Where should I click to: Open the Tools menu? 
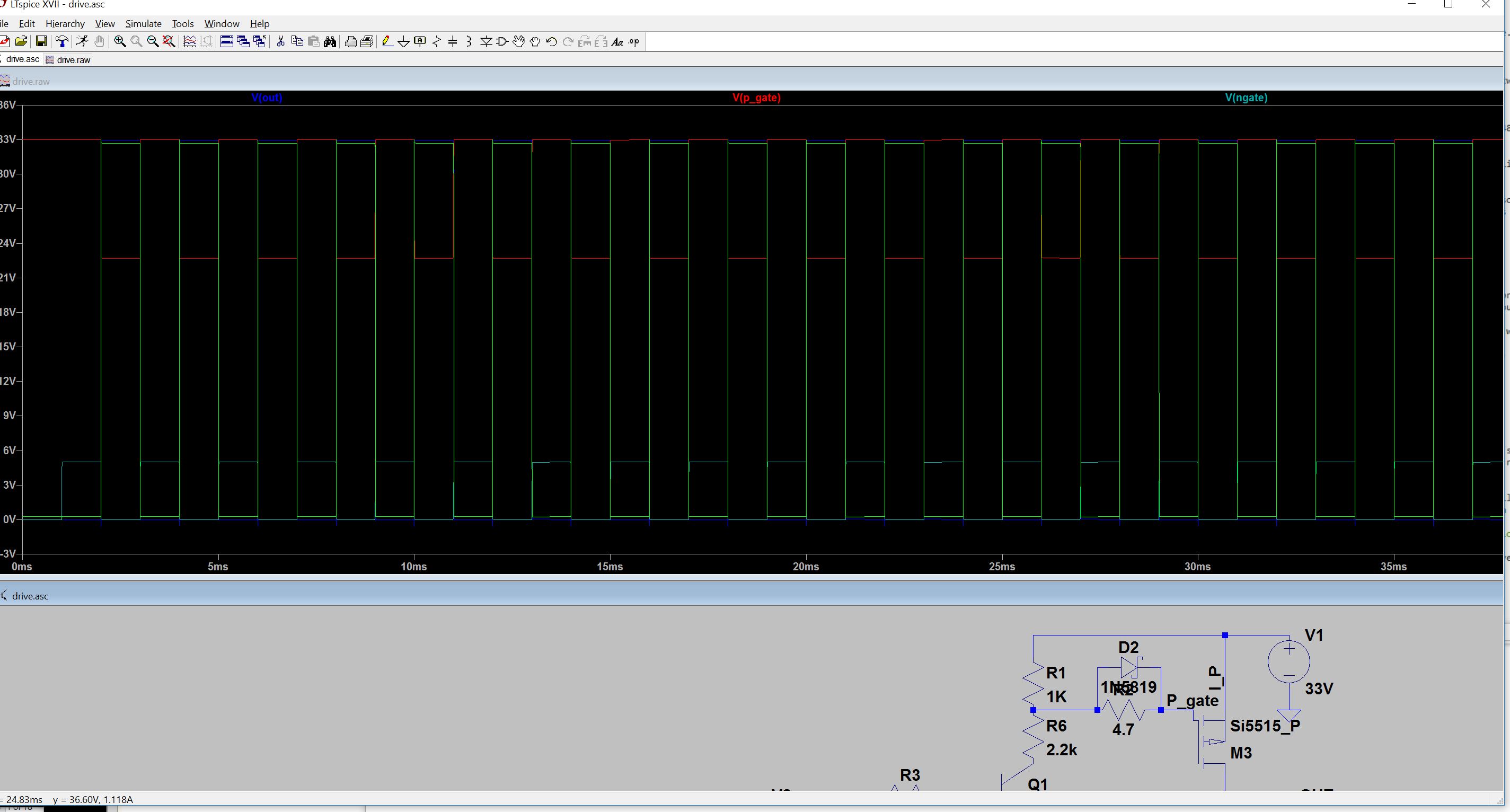pos(183,23)
